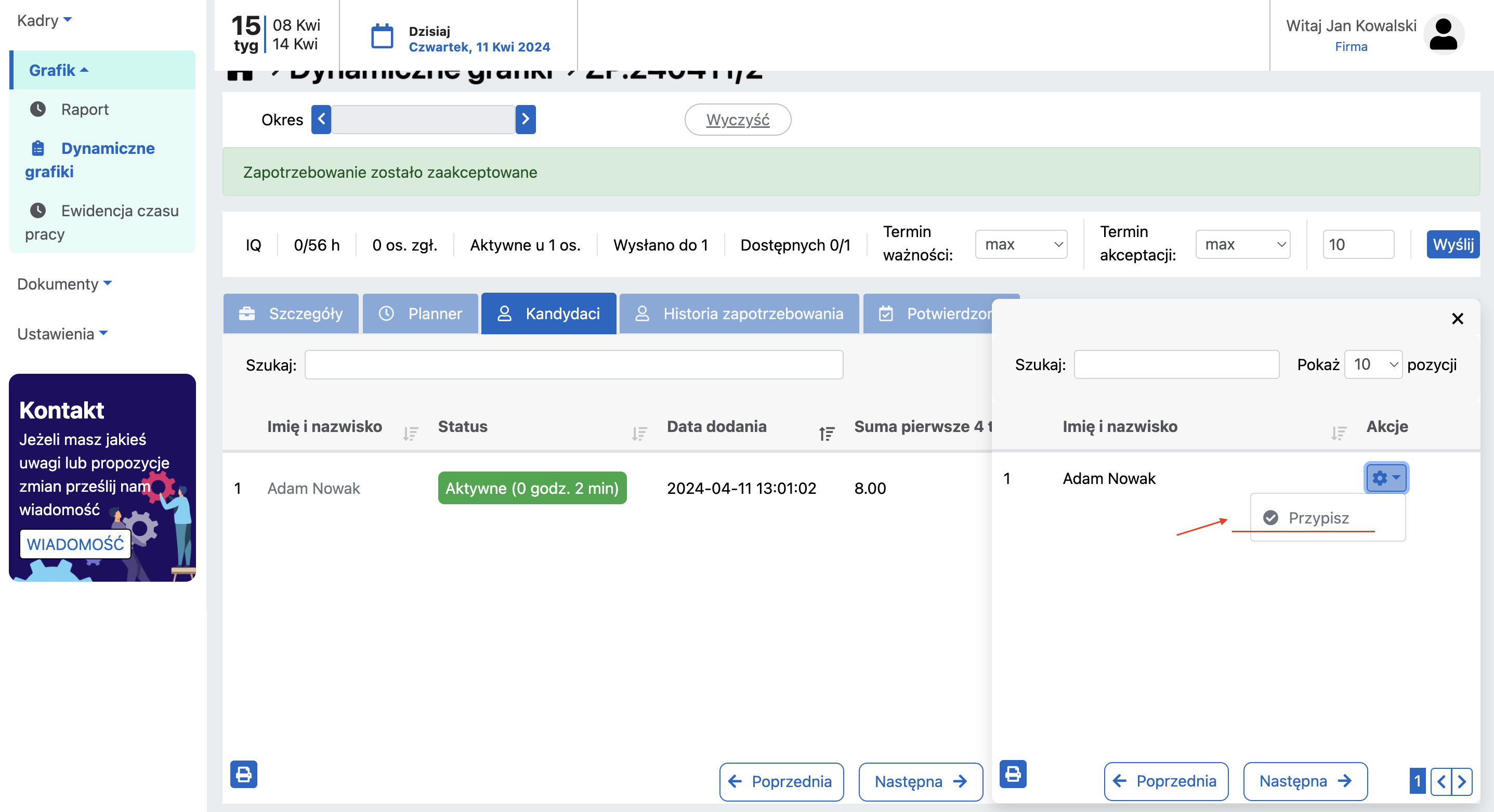1494x812 pixels.
Task: Expand the Dokumenty menu
Action: [x=64, y=284]
